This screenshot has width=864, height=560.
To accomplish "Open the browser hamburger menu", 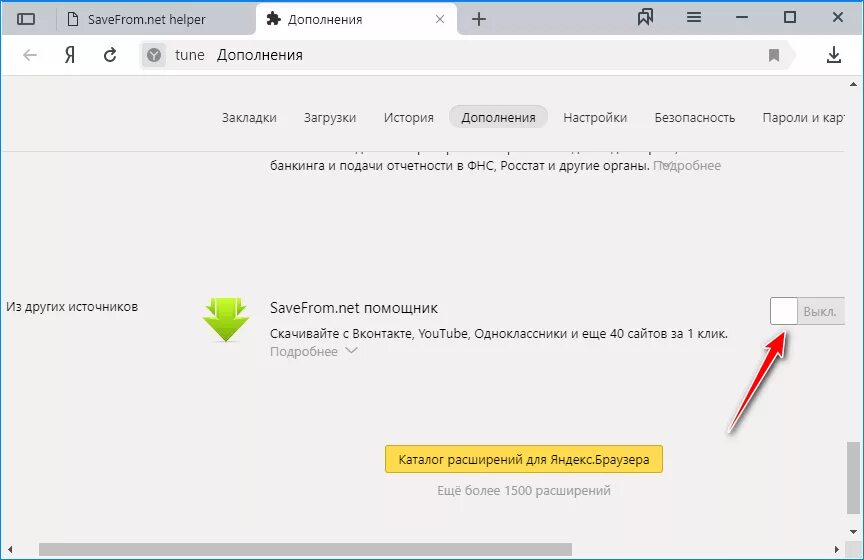I will 694,18.
